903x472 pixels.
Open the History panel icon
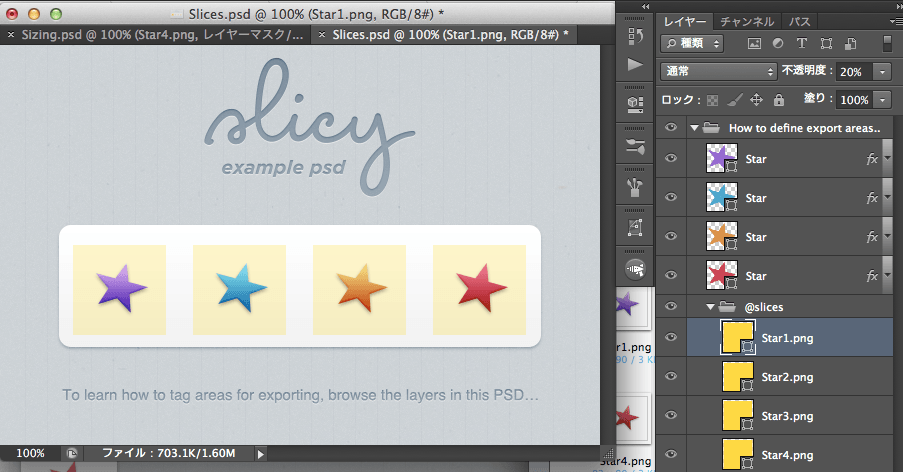[634, 36]
